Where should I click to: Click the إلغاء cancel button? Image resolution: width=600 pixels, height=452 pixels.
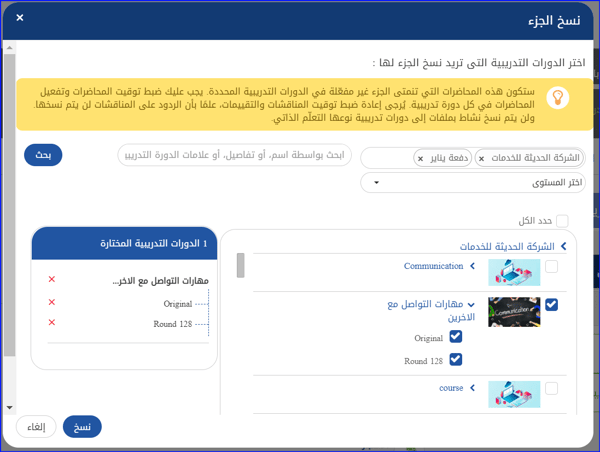(36, 427)
